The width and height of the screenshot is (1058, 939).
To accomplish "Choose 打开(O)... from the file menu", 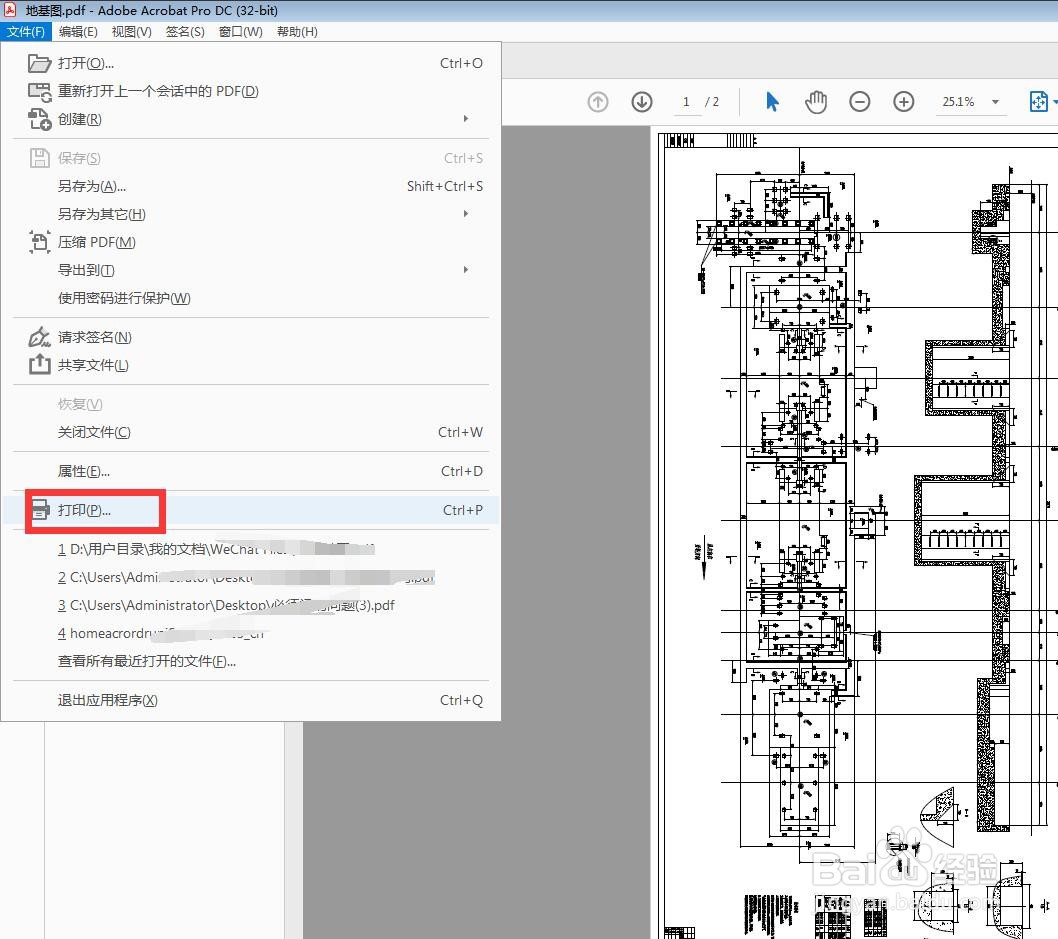I will coord(250,63).
